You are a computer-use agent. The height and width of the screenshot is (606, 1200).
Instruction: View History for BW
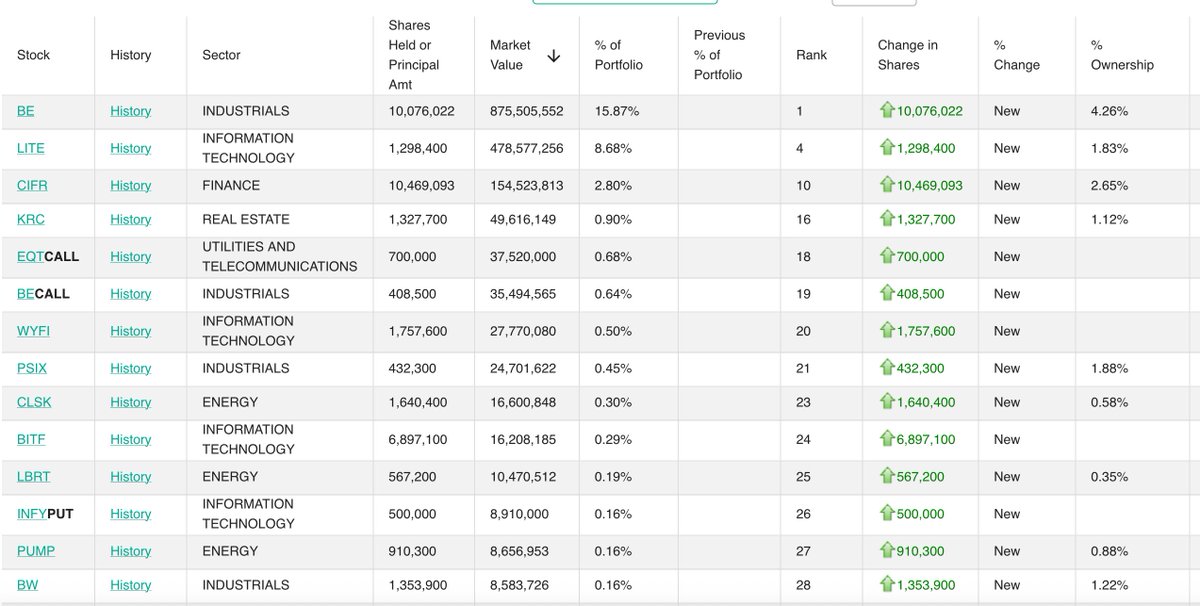131,585
